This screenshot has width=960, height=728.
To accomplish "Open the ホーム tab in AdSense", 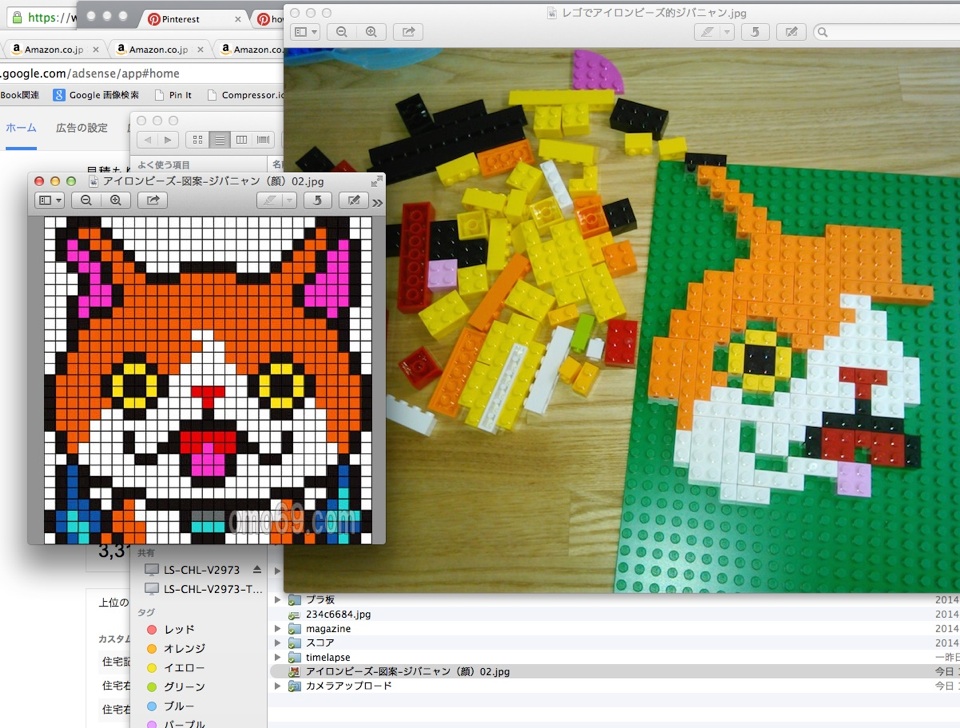I will pos(21,128).
